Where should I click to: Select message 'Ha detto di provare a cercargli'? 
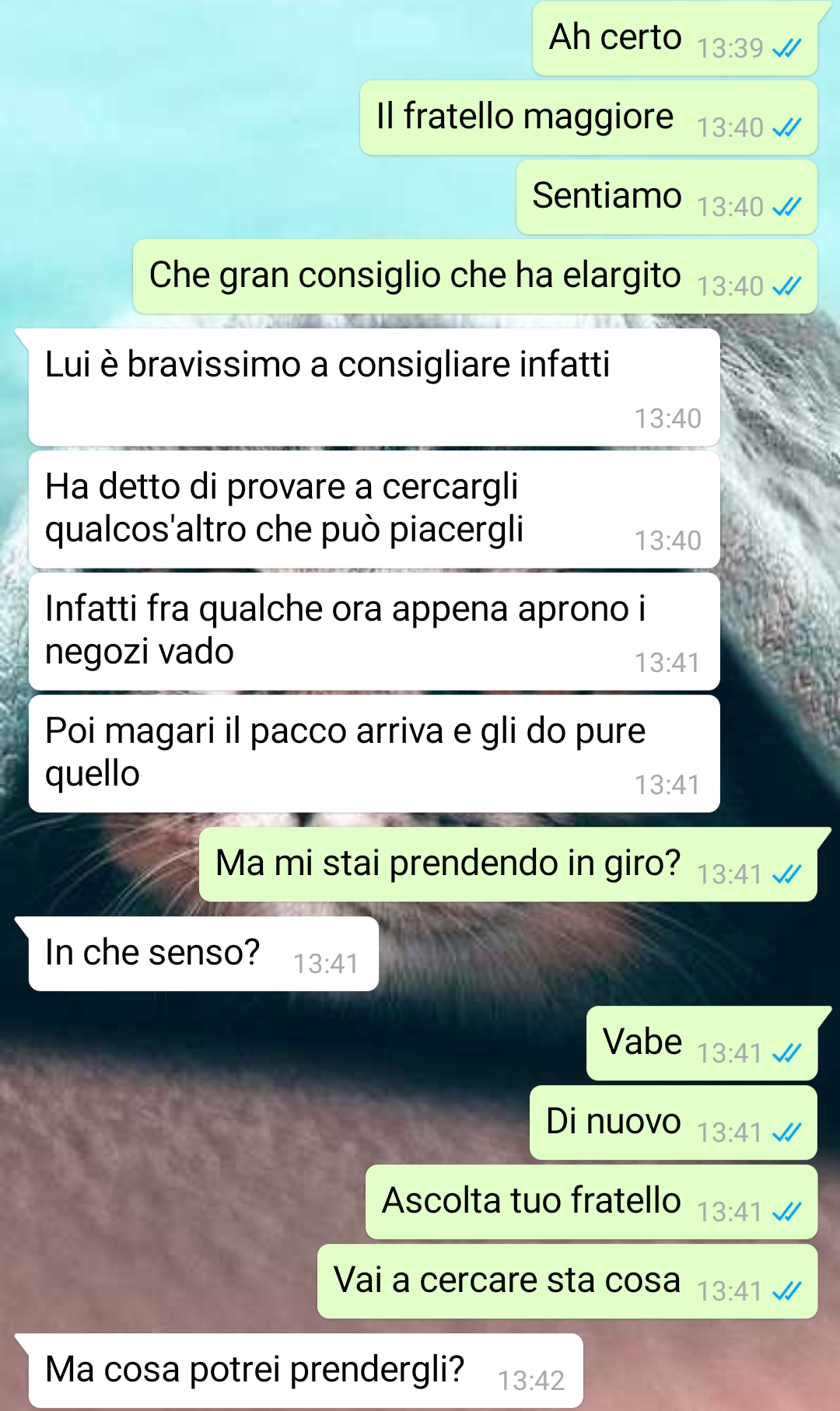[374, 509]
